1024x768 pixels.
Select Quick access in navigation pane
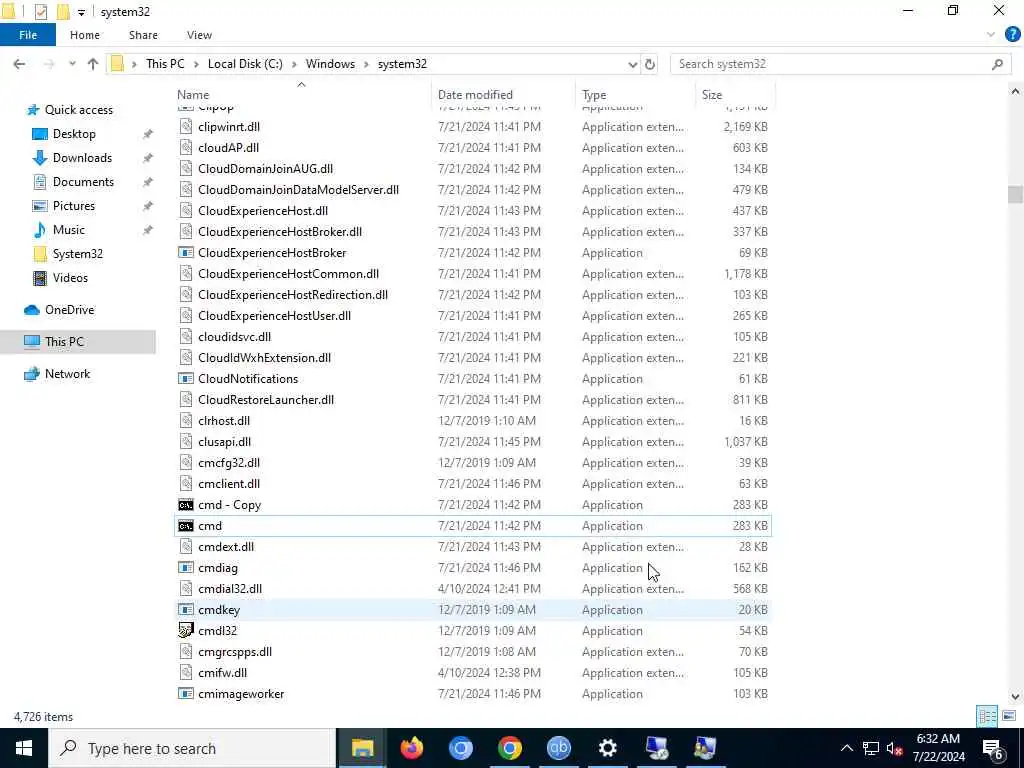click(x=78, y=110)
